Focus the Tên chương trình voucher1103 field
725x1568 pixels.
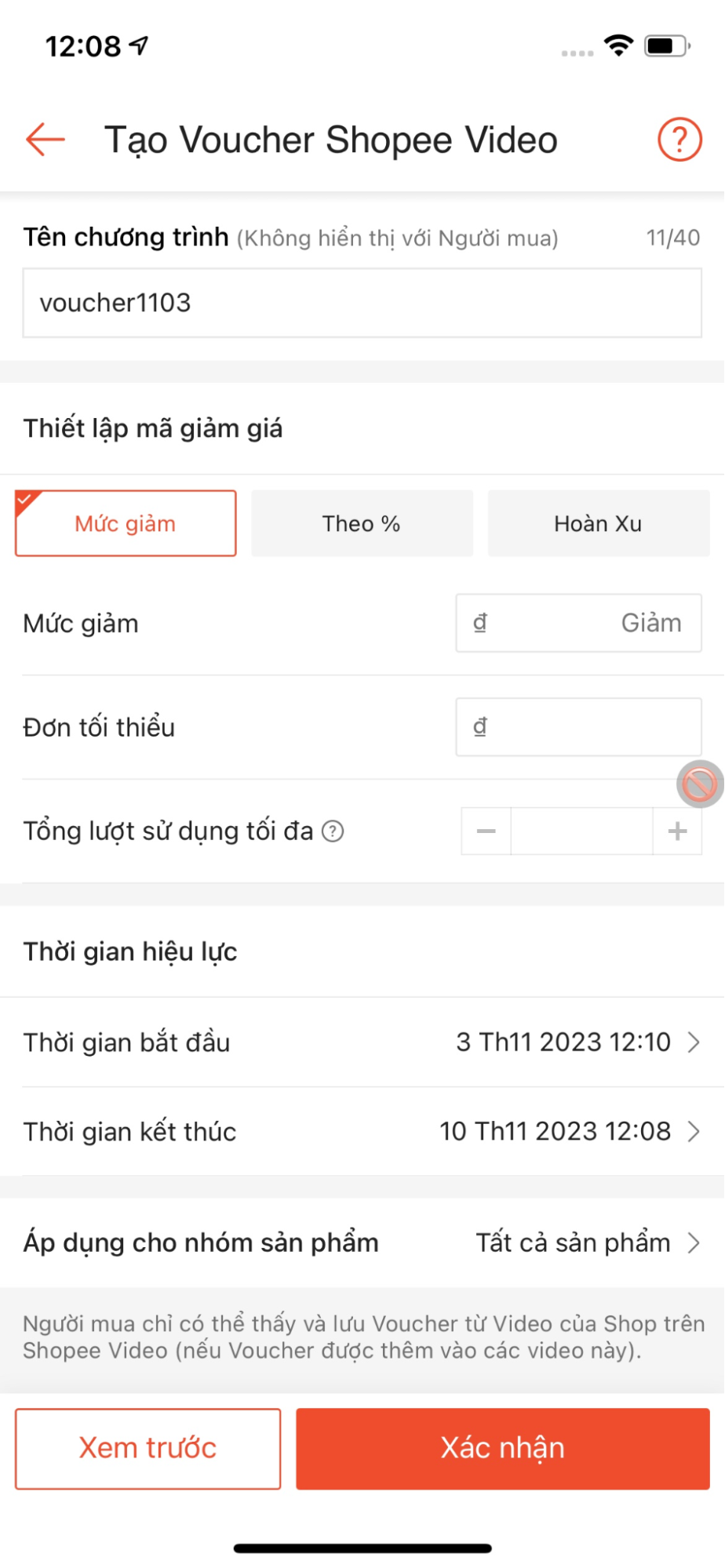point(362,303)
